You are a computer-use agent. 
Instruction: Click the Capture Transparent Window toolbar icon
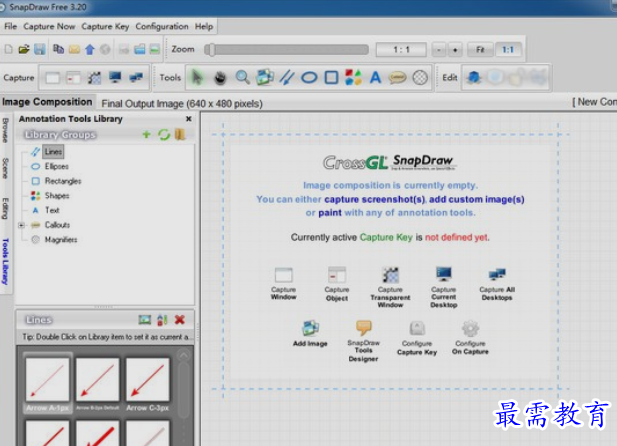(94, 78)
